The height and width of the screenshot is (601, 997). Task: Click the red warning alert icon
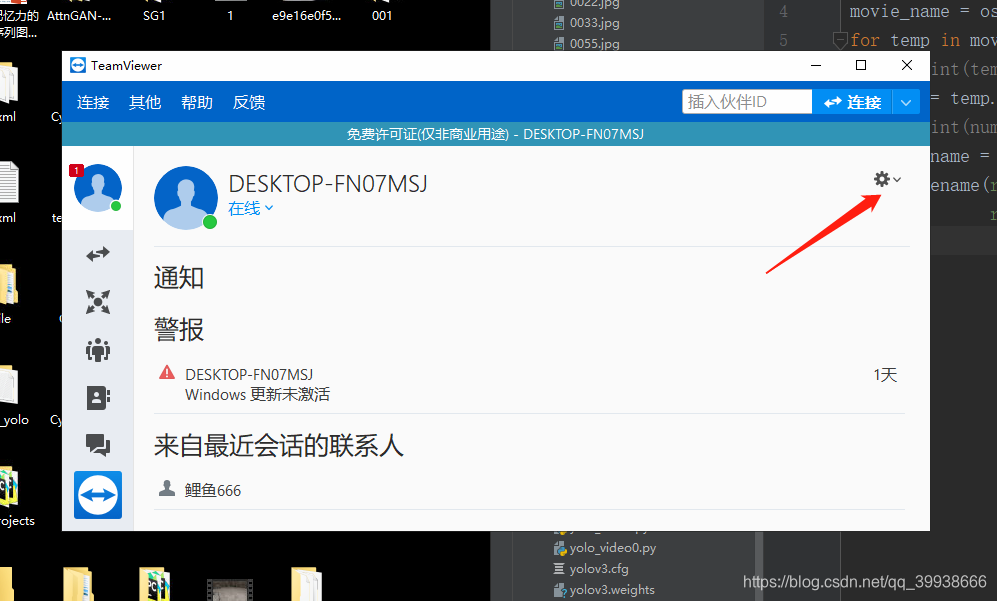[167, 372]
